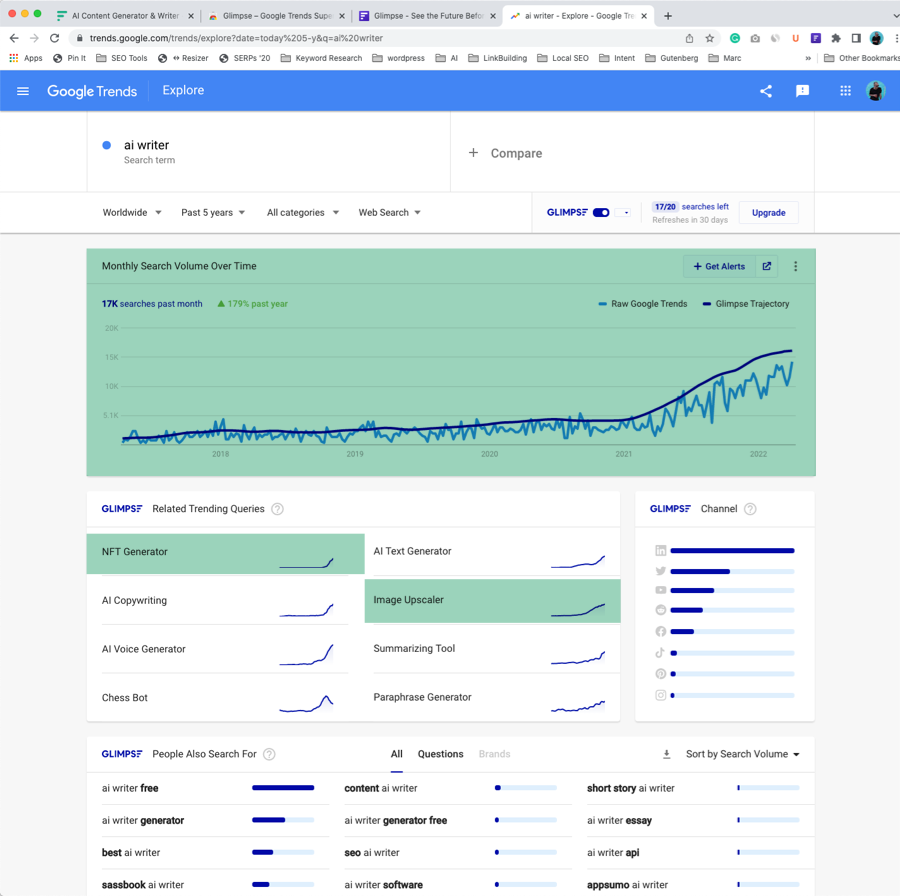Click the LinkedIn channel bar

coord(732,550)
